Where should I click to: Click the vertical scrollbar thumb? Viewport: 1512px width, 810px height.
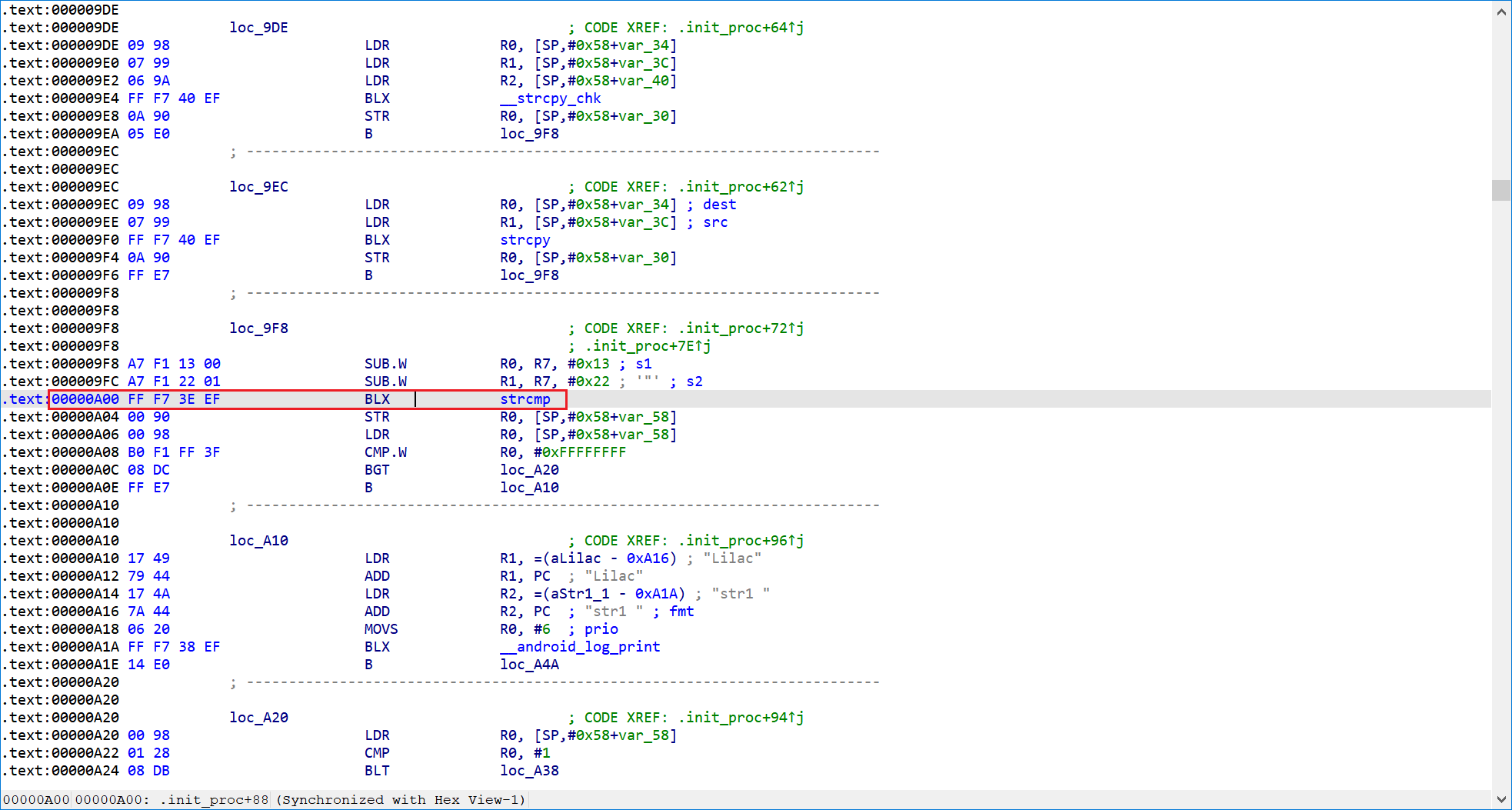[1501, 189]
